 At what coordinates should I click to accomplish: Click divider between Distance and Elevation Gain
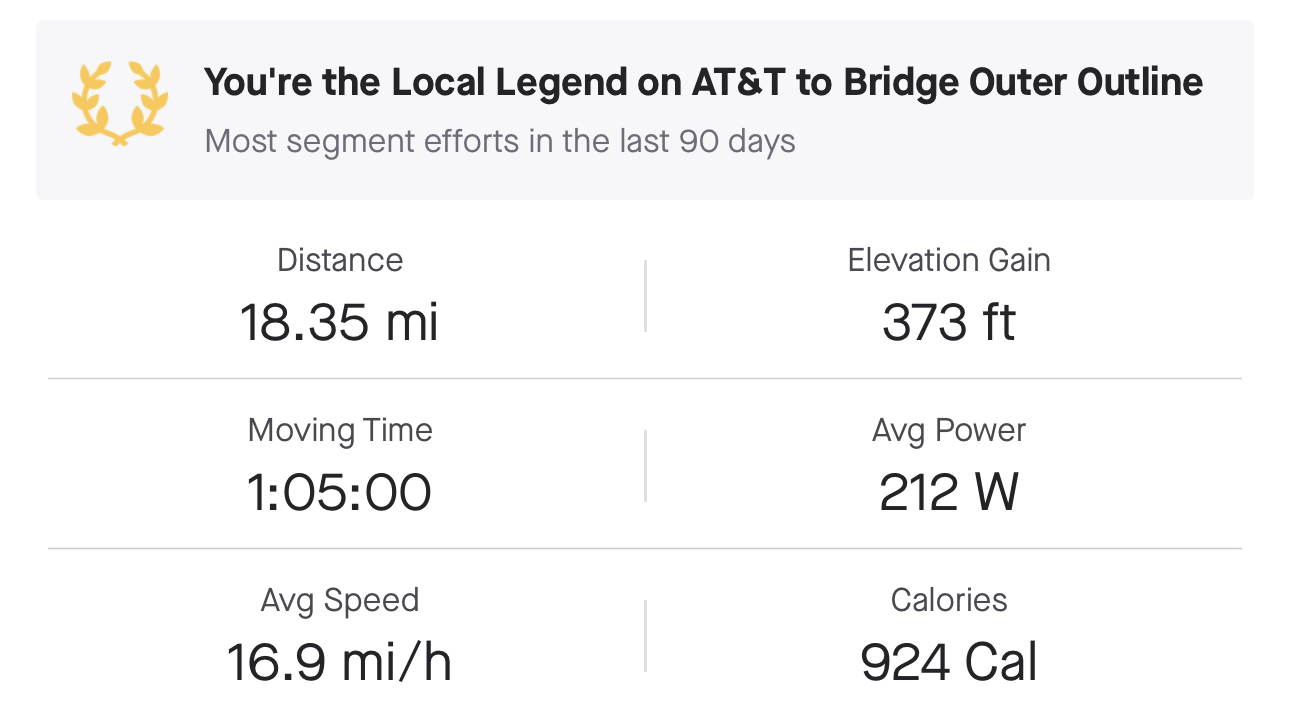645,295
